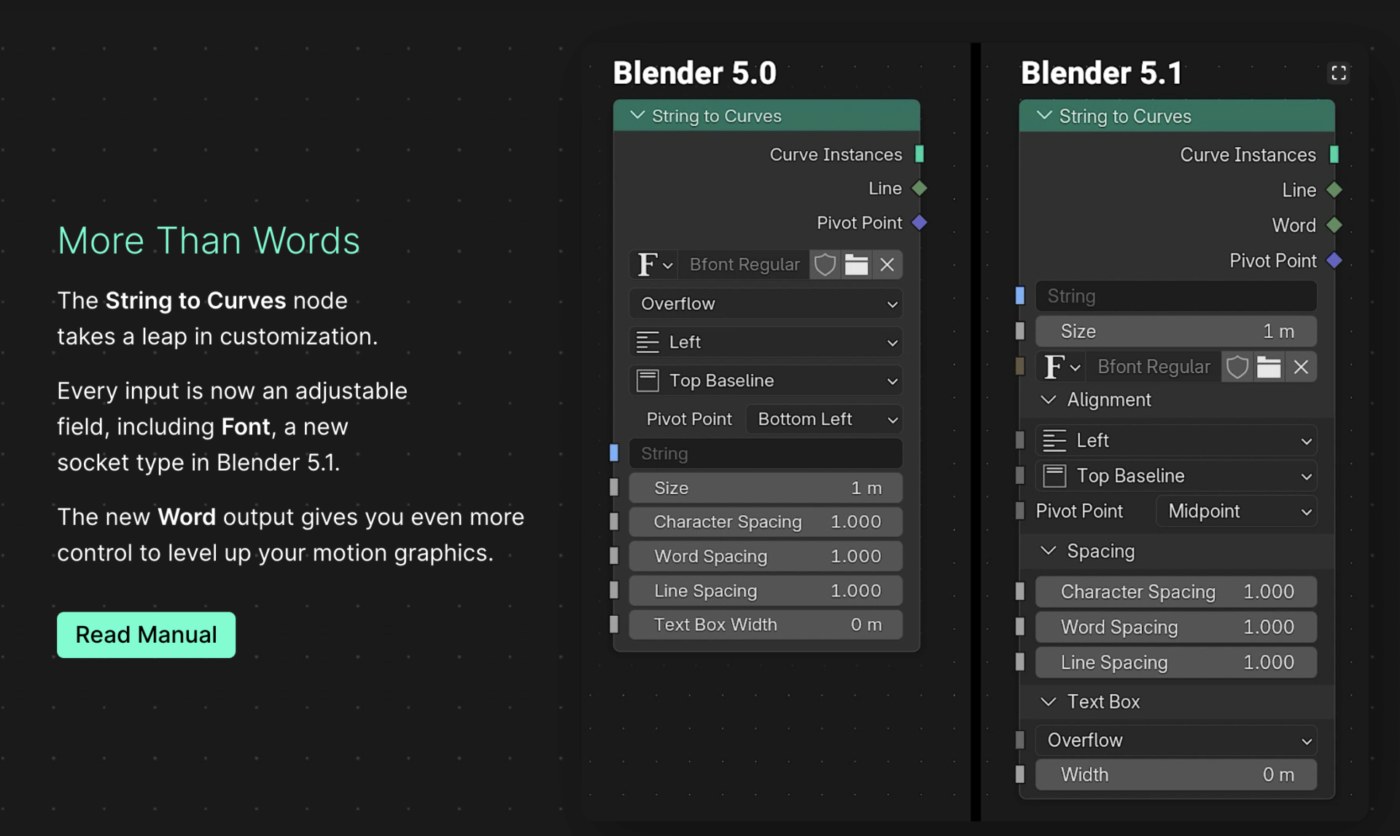The width and height of the screenshot is (1400, 836).
Task: Open the Overflow dropdown in Blender 5.0 node
Action: 766,304
